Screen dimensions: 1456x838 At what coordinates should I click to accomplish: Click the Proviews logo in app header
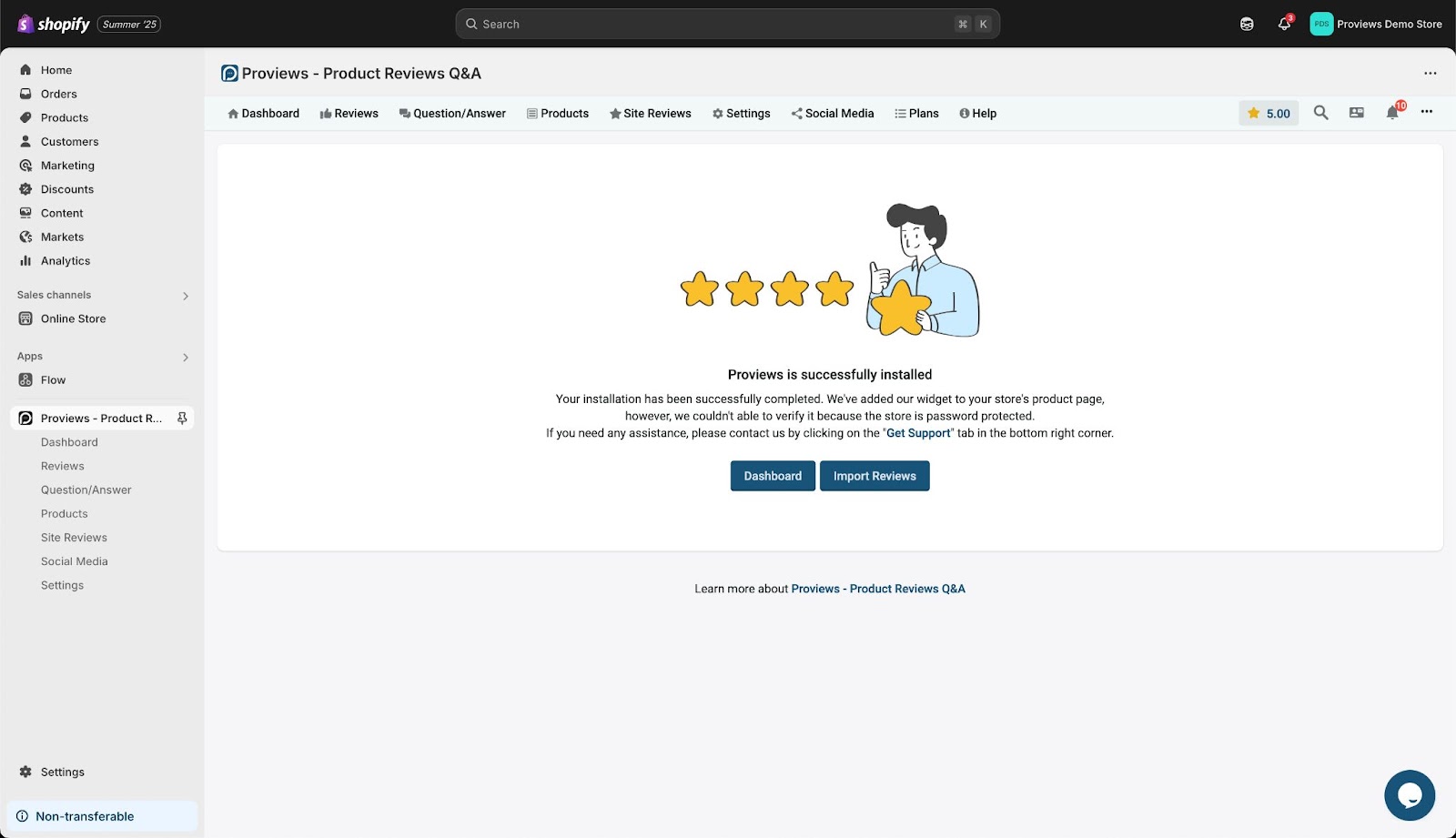(229, 73)
